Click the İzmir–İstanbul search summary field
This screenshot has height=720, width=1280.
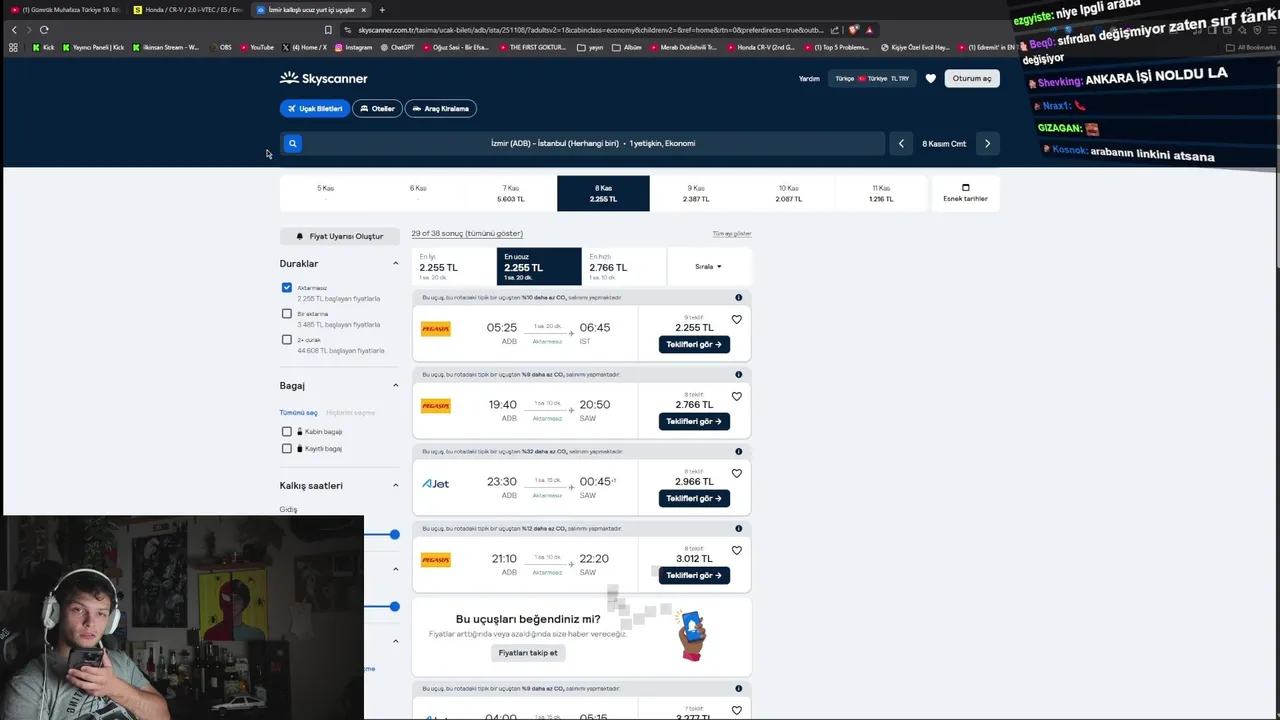point(593,143)
